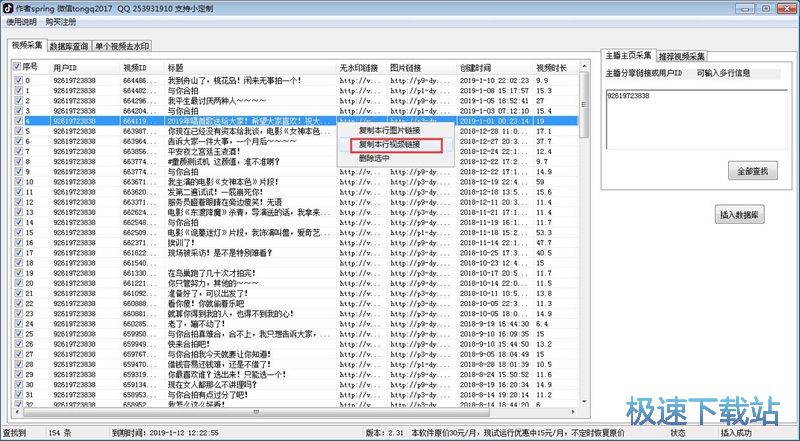Uncheck the checkbox for row 2
Image resolution: width=800 pixels, height=441 pixels.
click(x=19, y=101)
